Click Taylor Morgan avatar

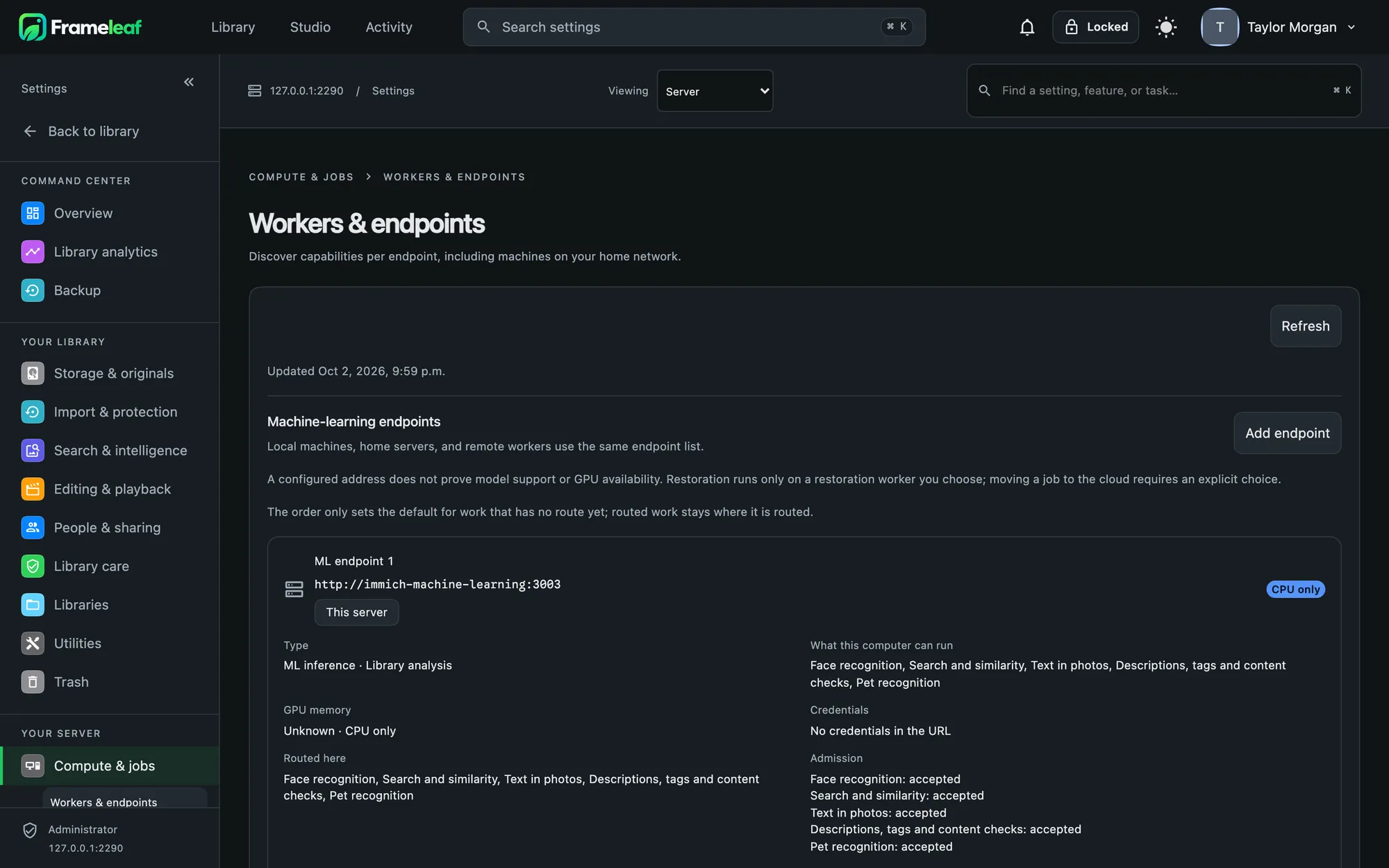(x=1220, y=27)
